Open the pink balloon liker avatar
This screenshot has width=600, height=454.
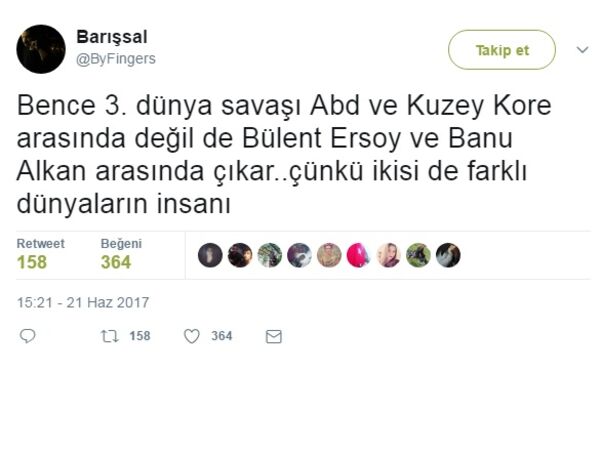[x=359, y=255]
